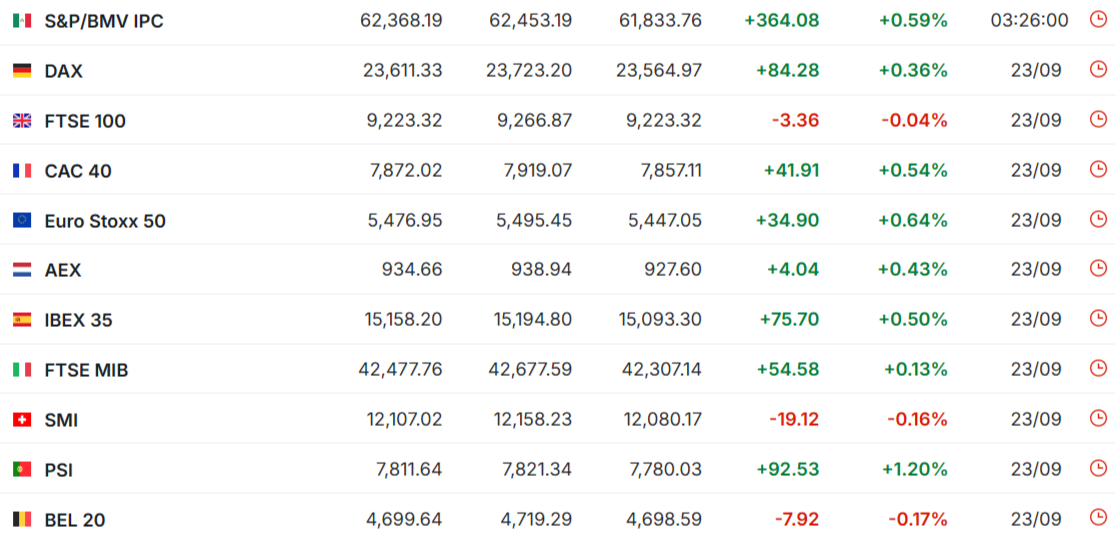
Task: Open the DAX index link
Action: 63,71
